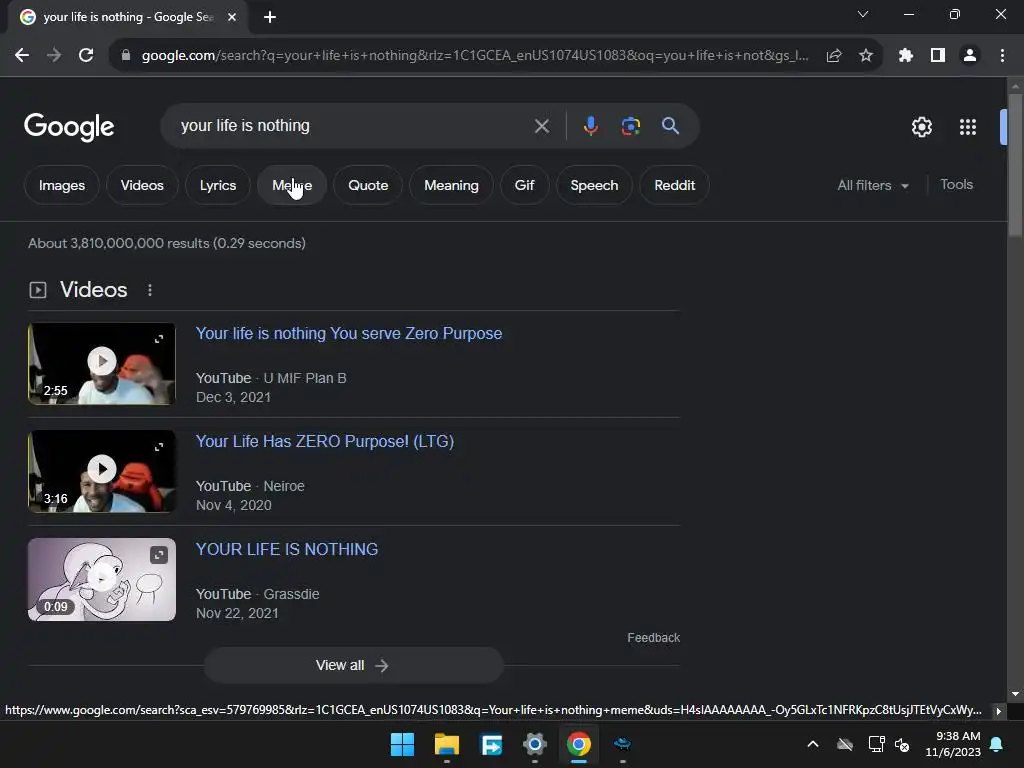The image size is (1024, 768).
Task: Open tab search chevron
Action: 863,14
